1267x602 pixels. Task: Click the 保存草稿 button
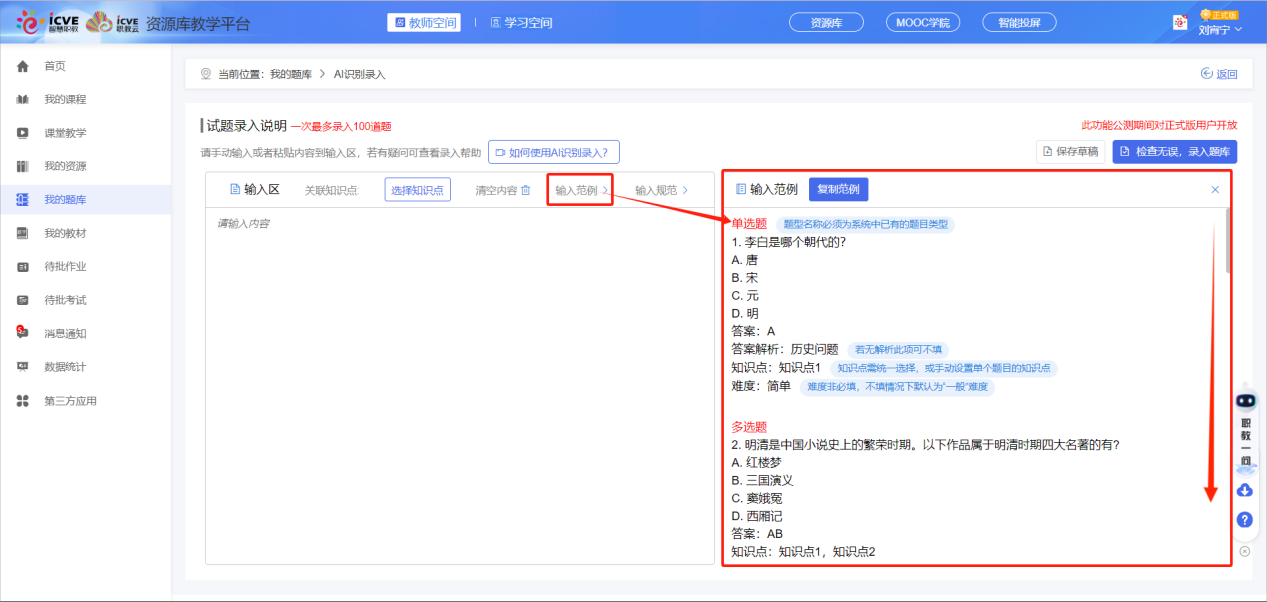click(x=1070, y=152)
